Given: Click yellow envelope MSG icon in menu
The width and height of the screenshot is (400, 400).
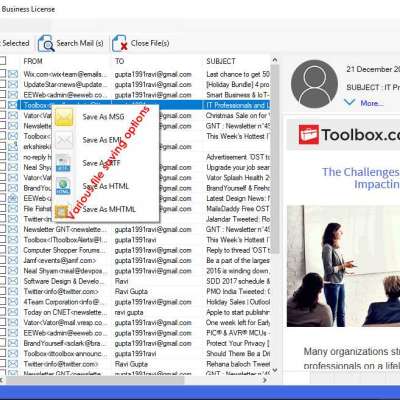Looking at the screenshot, I should pos(64,117).
